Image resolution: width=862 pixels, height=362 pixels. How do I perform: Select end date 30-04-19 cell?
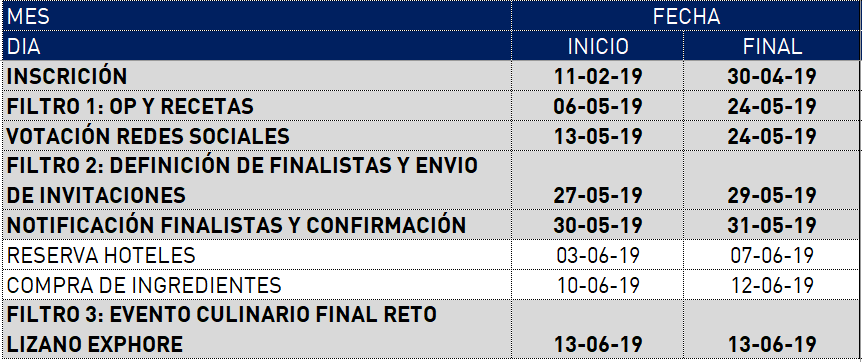point(772,76)
